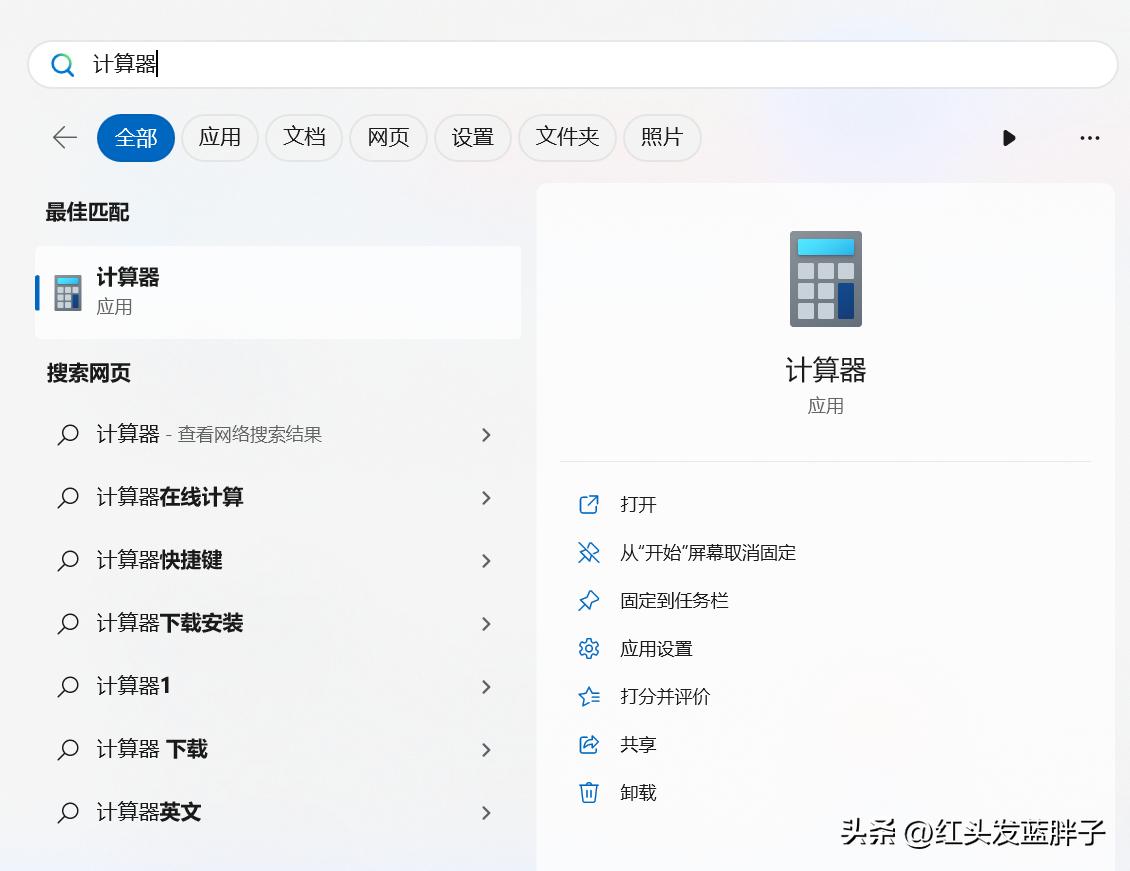Image resolution: width=1130 pixels, height=871 pixels.
Task: Click the play arrow at top right
Action: (1009, 138)
